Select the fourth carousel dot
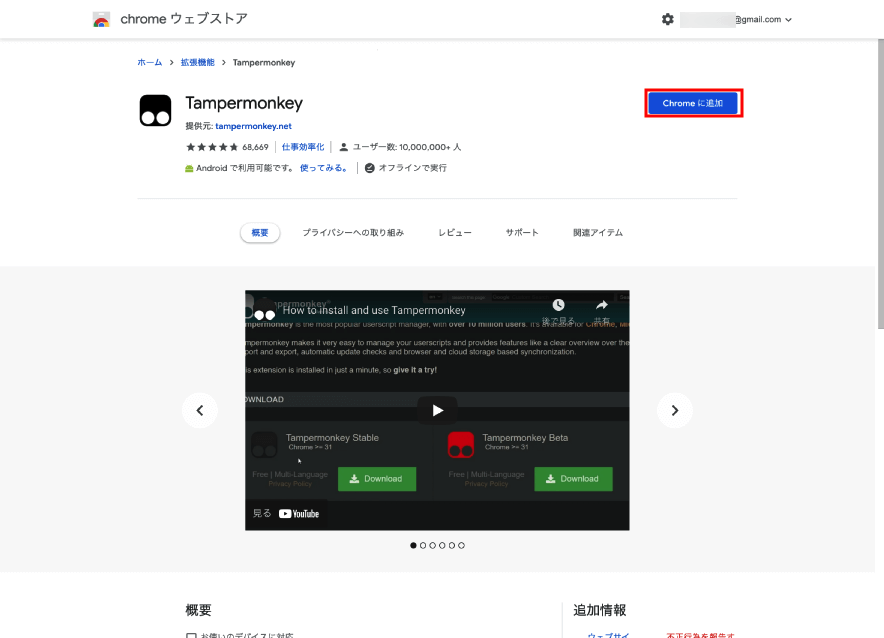884x638 pixels. [442, 546]
